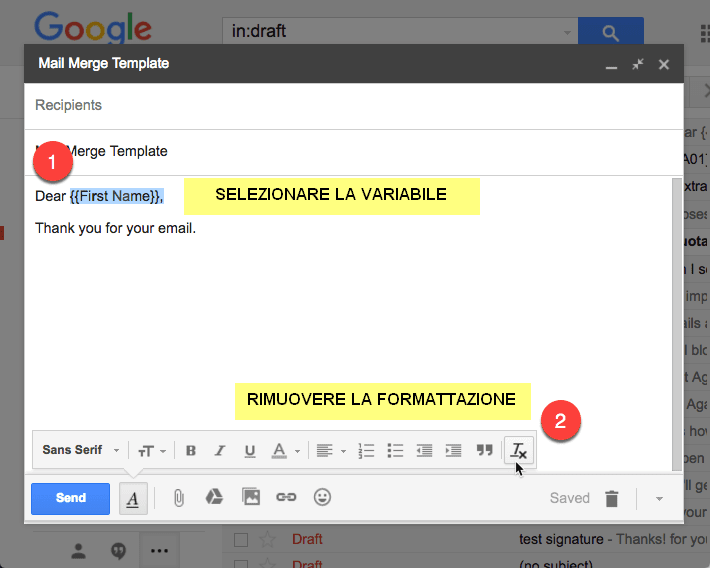Star the test signature draft
710x568 pixels.
point(267,539)
